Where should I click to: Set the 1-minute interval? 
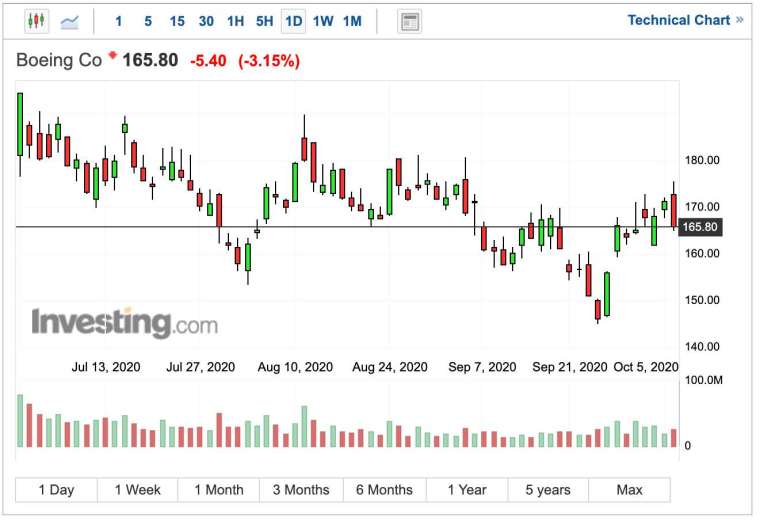click(119, 21)
